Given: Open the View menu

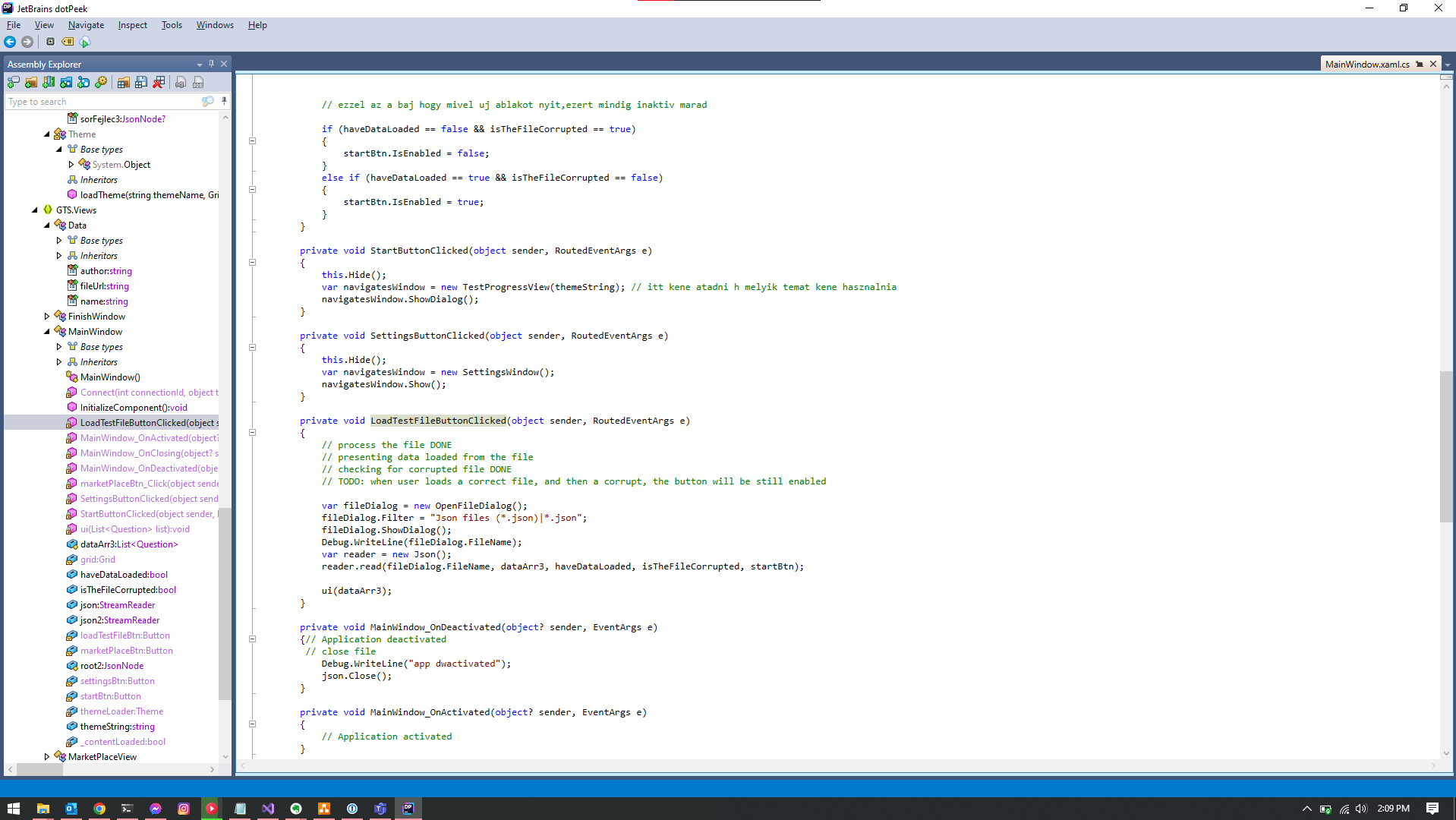Looking at the screenshot, I should click(44, 25).
